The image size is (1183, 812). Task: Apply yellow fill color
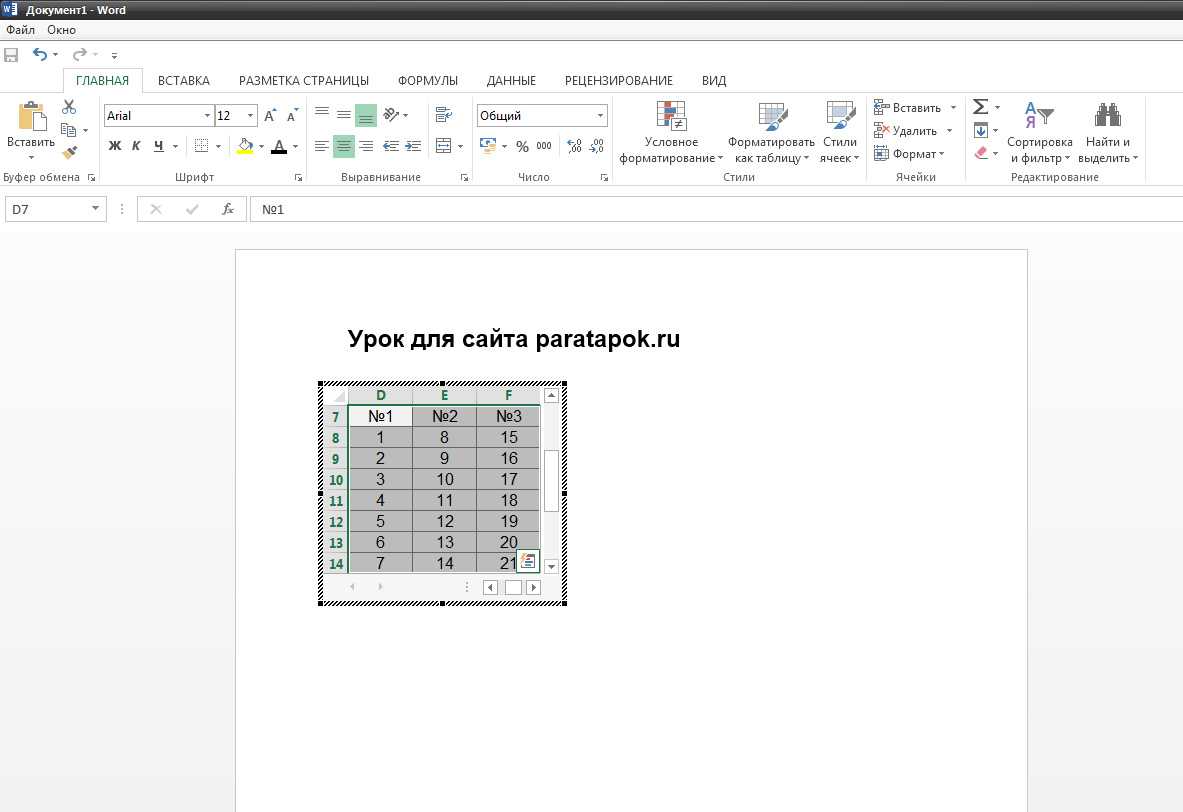tap(245, 146)
